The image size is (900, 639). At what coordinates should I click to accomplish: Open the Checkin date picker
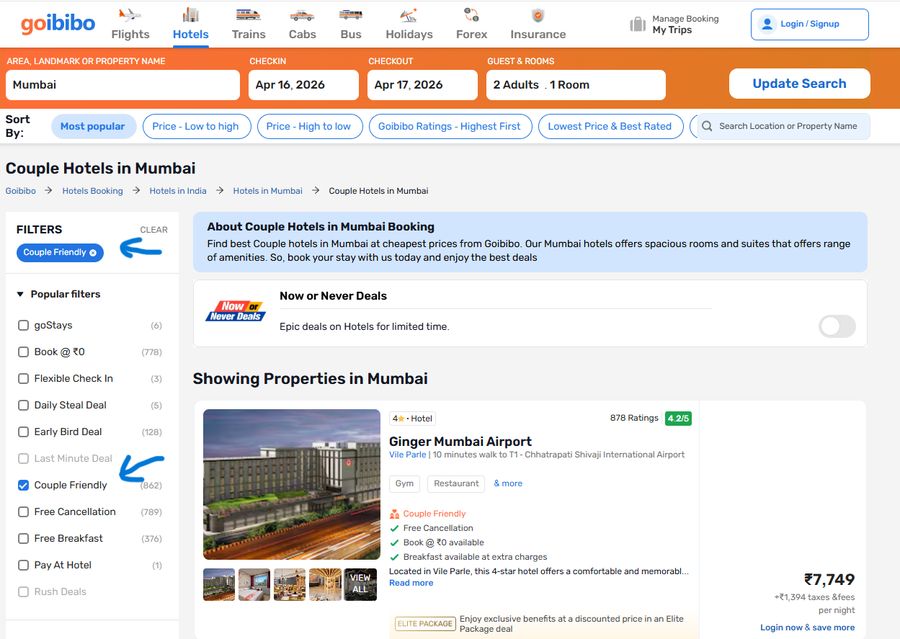coord(304,85)
